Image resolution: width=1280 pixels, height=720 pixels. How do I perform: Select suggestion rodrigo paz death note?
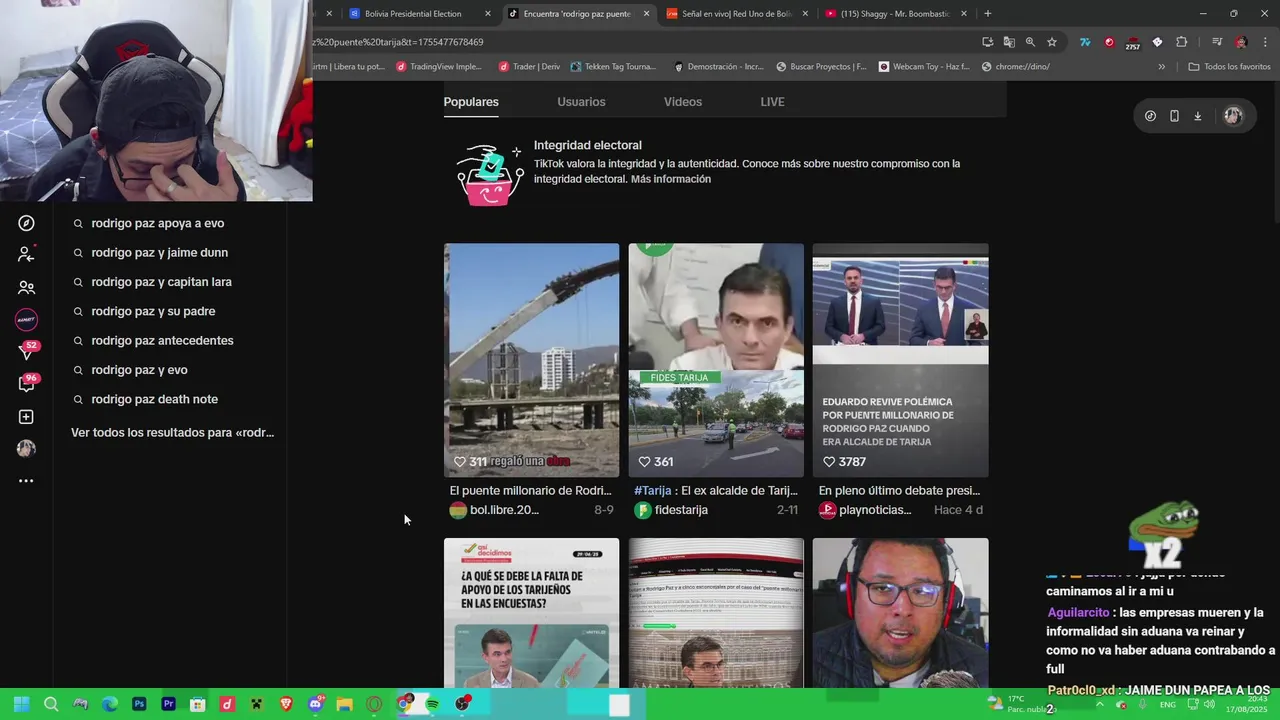154,399
